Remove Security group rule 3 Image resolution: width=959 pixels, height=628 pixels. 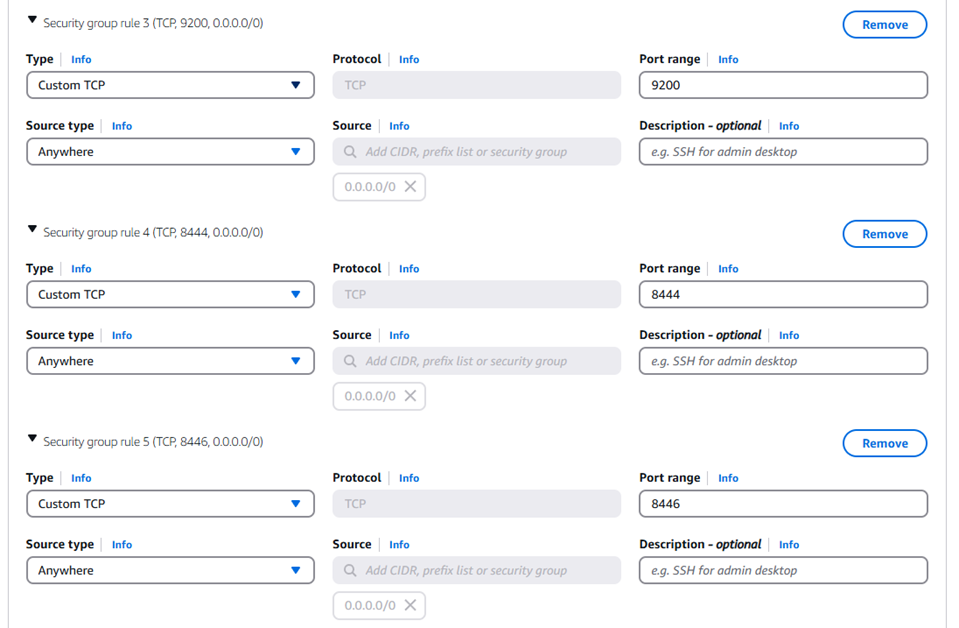coord(884,25)
